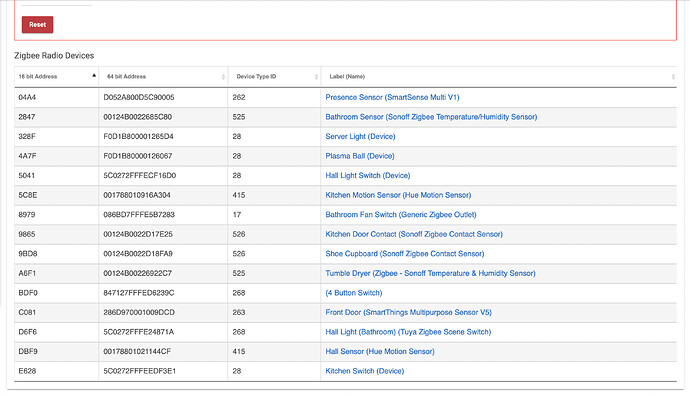Select 16 bit address 8979
690x396 pixels.
click(x=26, y=215)
